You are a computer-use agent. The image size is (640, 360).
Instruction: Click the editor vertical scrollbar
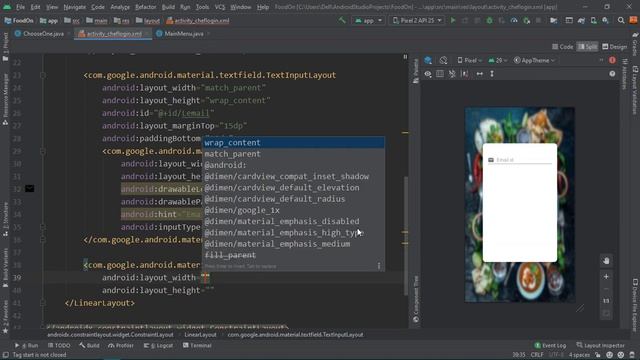pyautogui.click(x=405, y=236)
